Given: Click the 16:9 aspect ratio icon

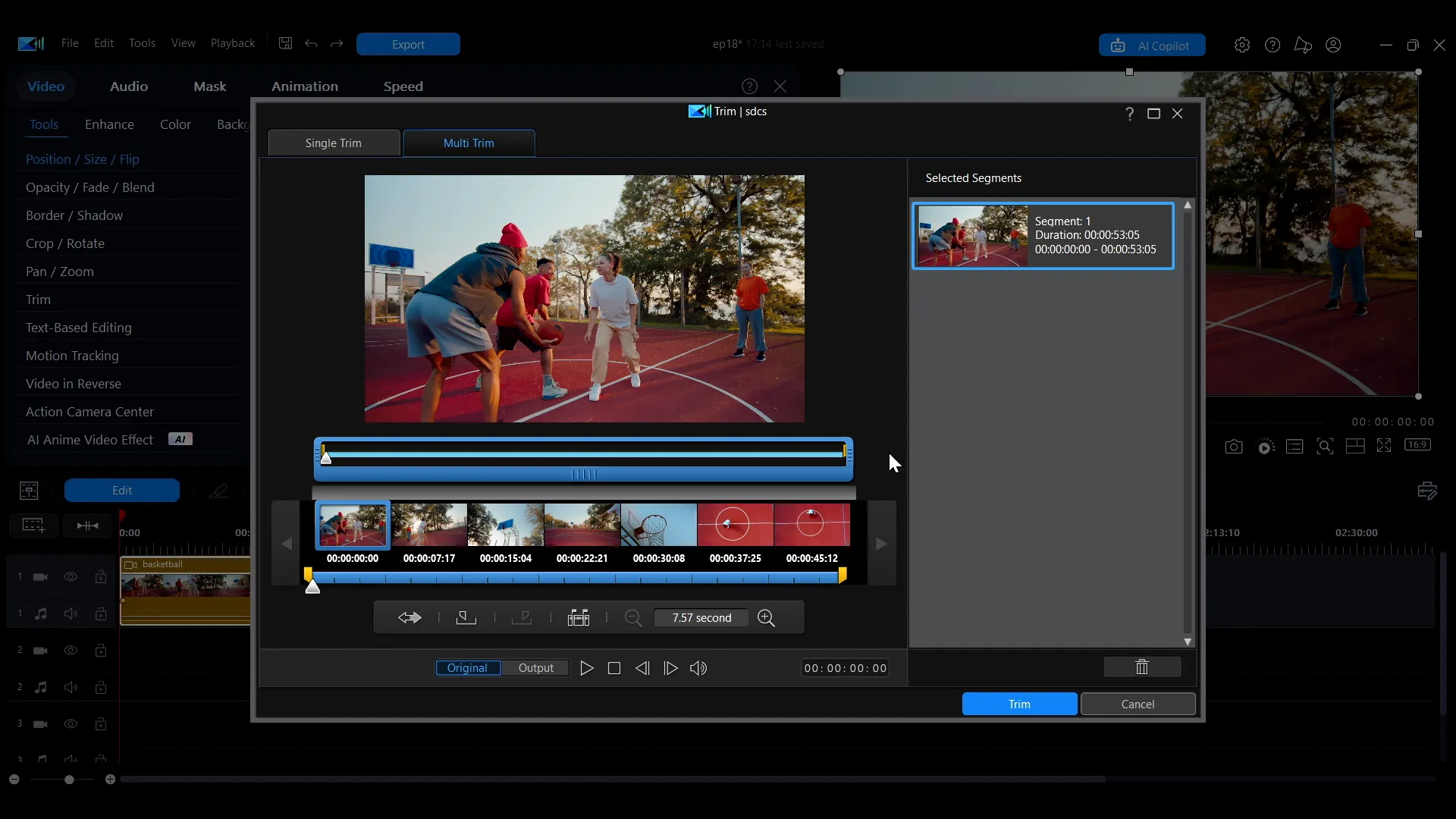Looking at the screenshot, I should pyautogui.click(x=1418, y=445).
